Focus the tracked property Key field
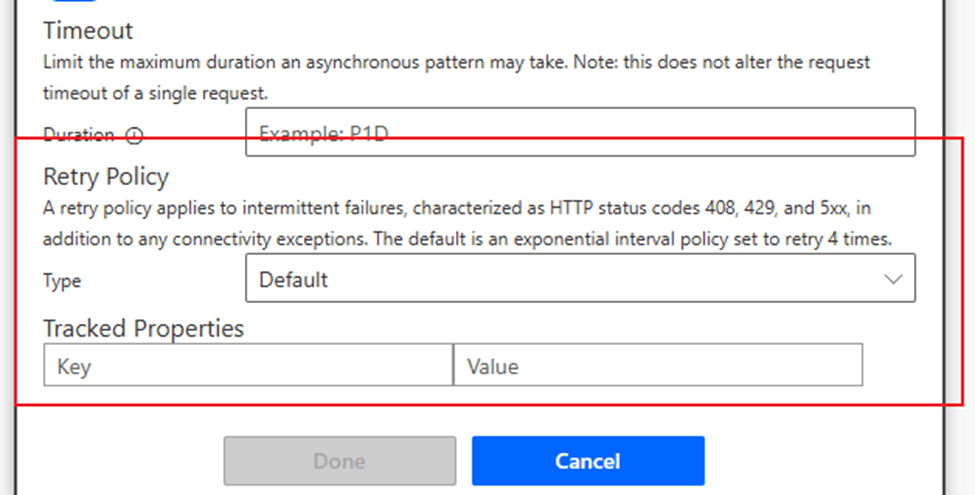This screenshot has height=495, width=975. (x=248, y=366)
